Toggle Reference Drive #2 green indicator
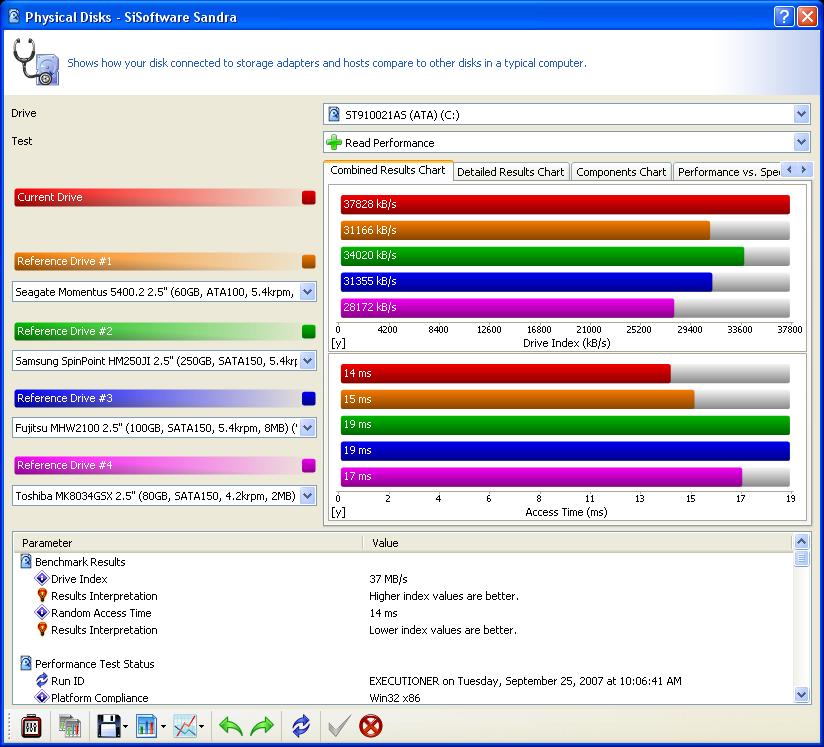Screen dimensions: 824x747 tap(308, 331)
